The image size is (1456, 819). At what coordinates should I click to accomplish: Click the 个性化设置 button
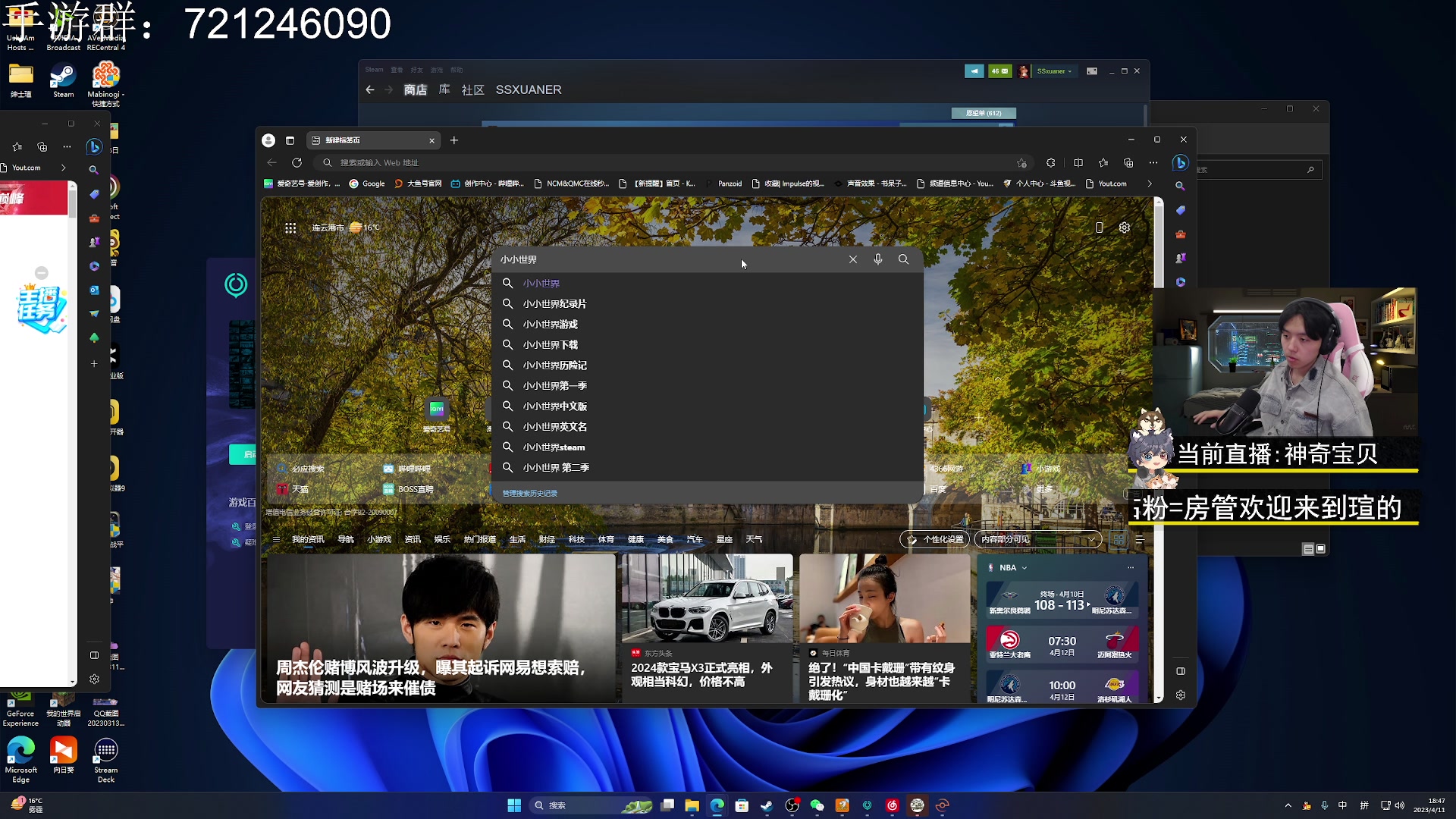[935, 539]
